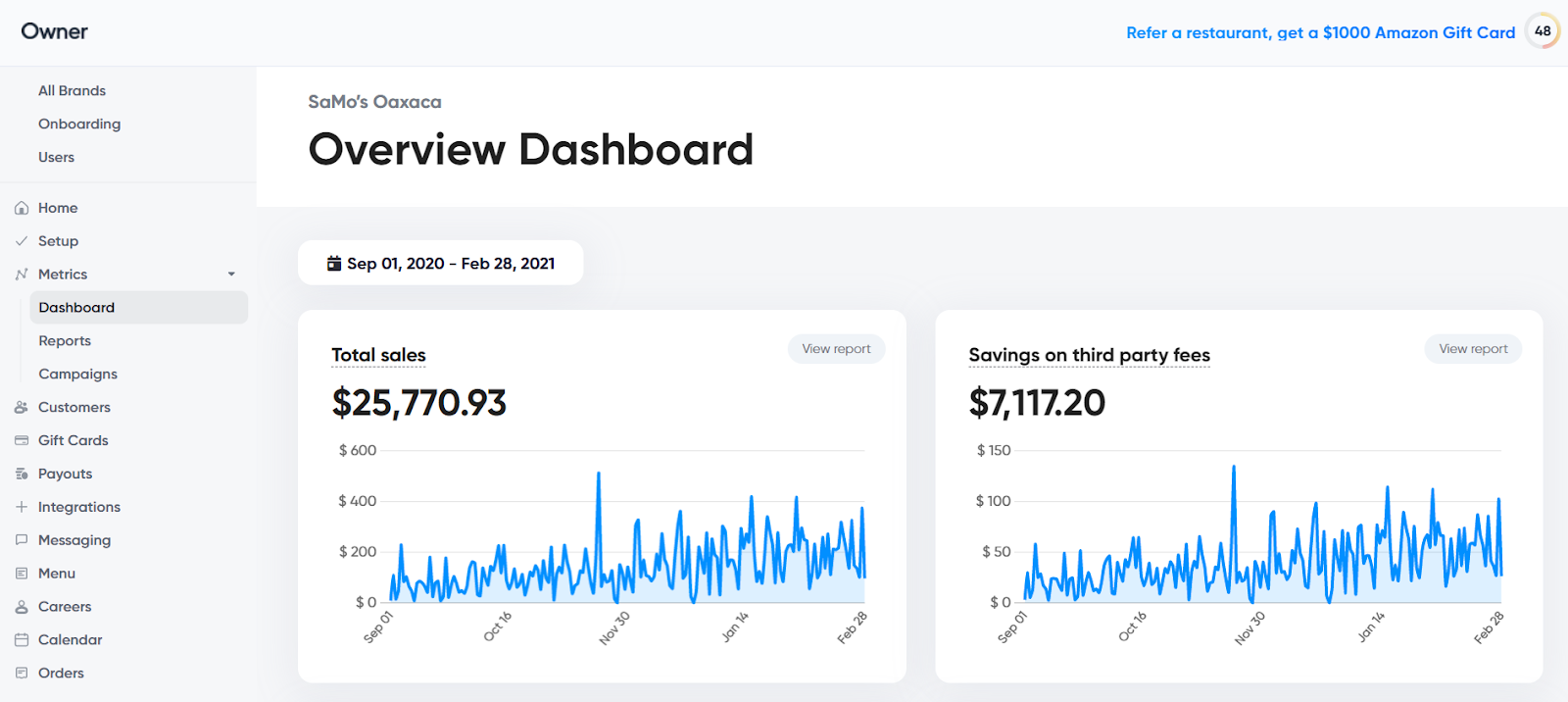Viewport: 1568px width, 702px height.
Task: Collapse the Metrics section arrow
Action: [x=231, y=275]
